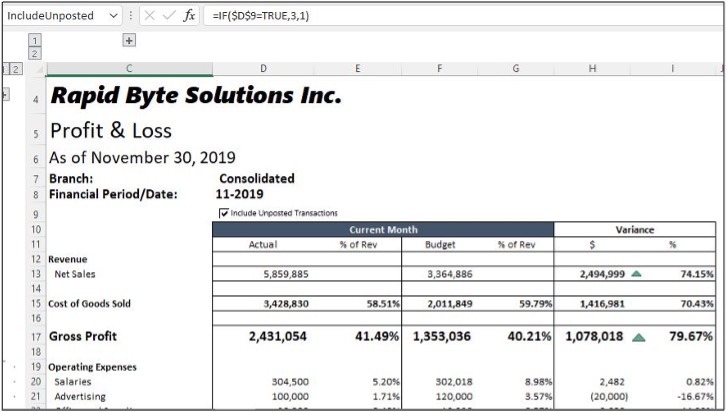
Task: Uncheck Include Unposted Transactions checkbox
Action: point(224,213)
